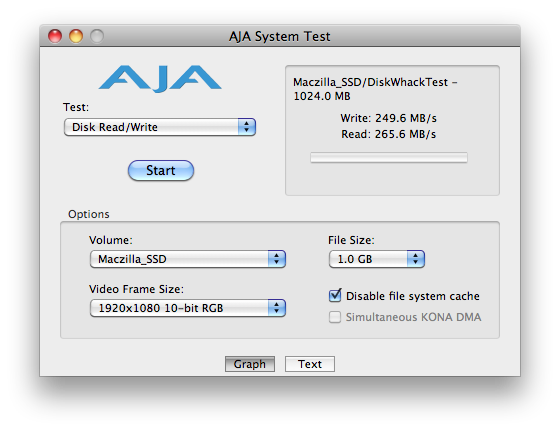Click the Options section label

pyautogui.click(x=89, y=214)
